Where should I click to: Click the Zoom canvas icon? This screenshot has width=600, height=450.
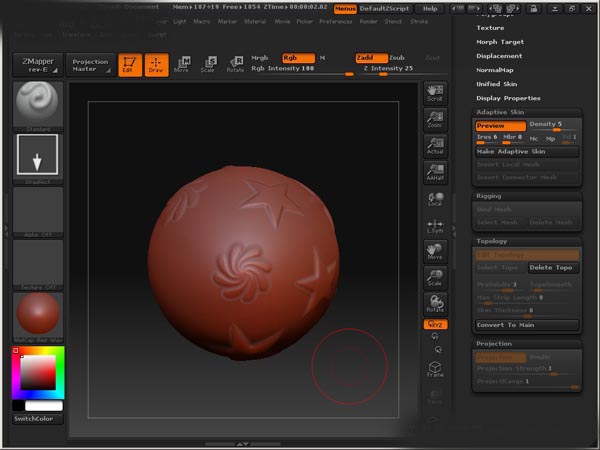tap(434, 119)
